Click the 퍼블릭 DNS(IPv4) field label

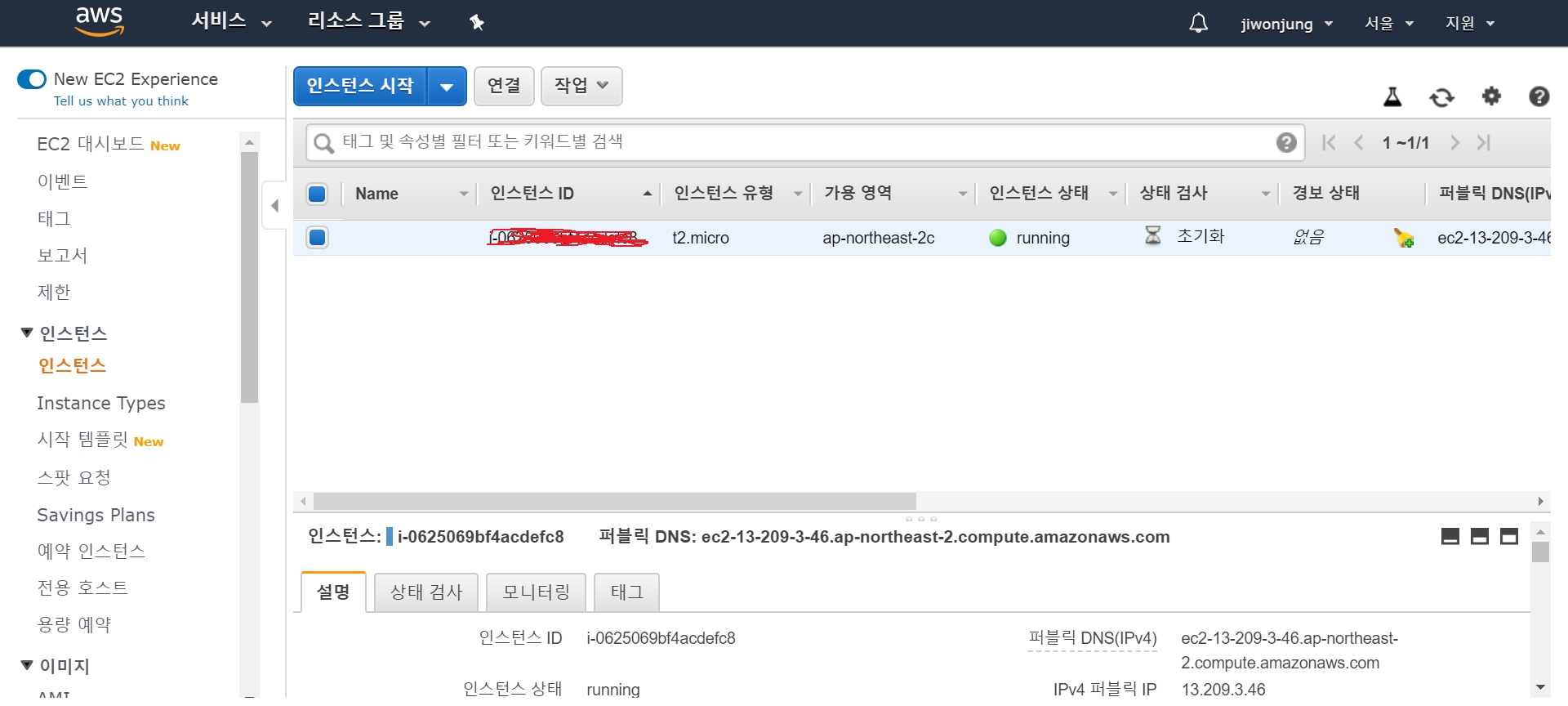[1093, 638]
